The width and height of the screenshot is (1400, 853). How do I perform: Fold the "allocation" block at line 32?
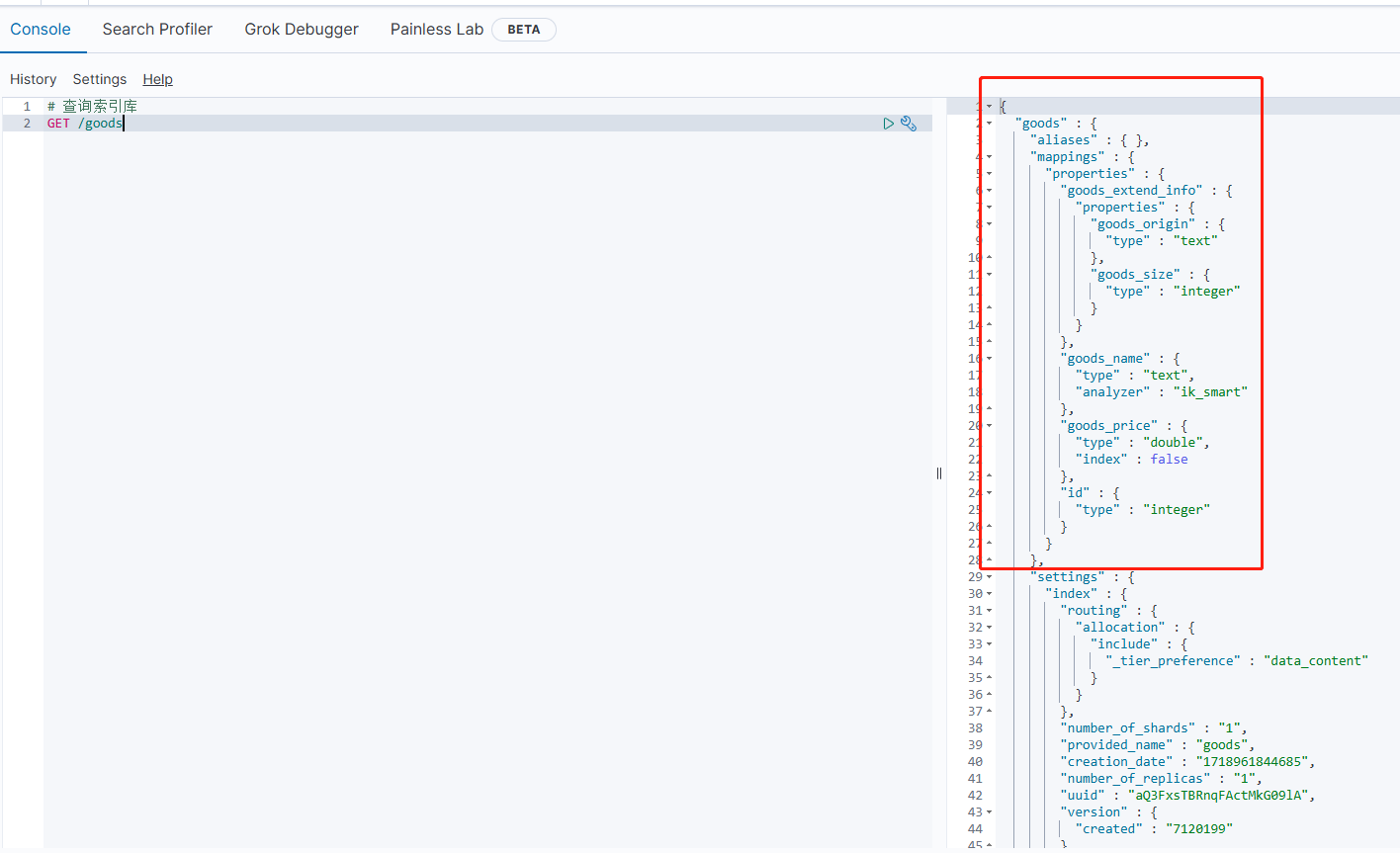989,628
